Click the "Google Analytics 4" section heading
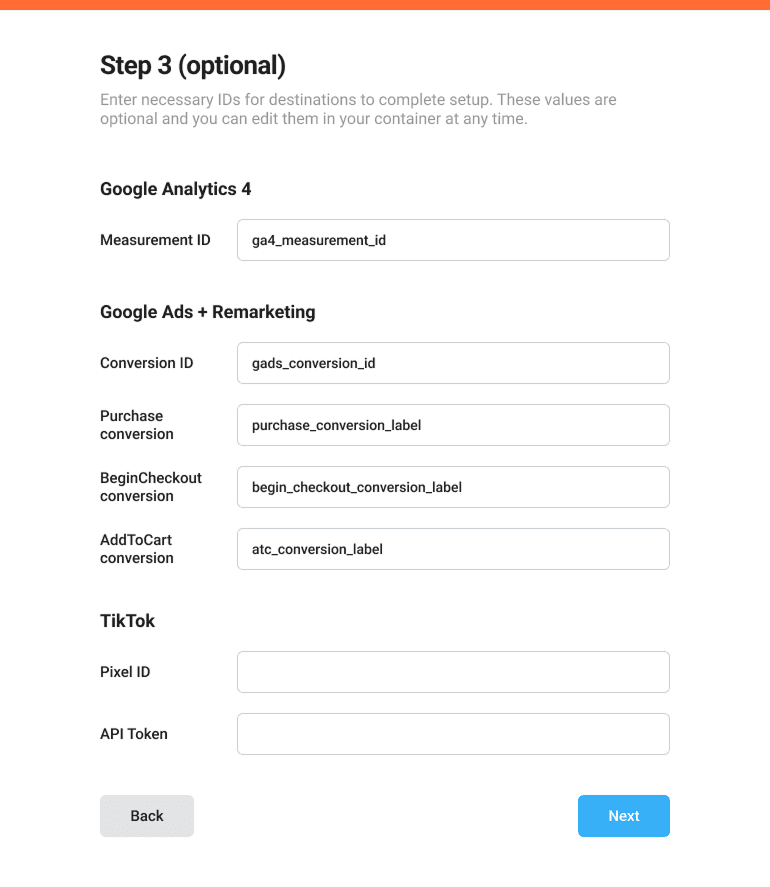The height and width of the screenshot is (887, 770). click(176, 189)
